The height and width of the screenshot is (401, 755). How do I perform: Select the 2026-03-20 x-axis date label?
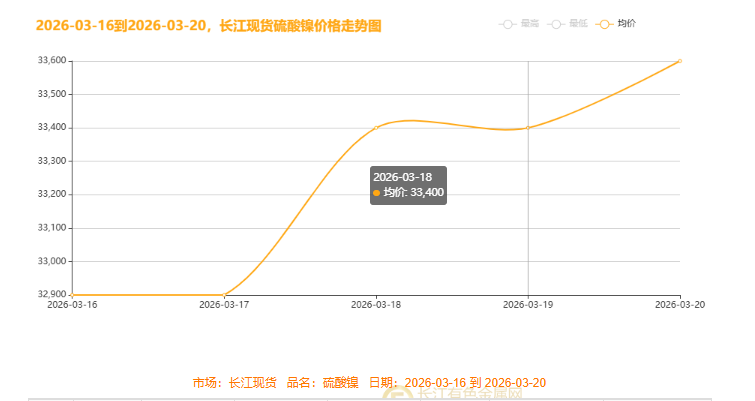click(x=680, y=305)
